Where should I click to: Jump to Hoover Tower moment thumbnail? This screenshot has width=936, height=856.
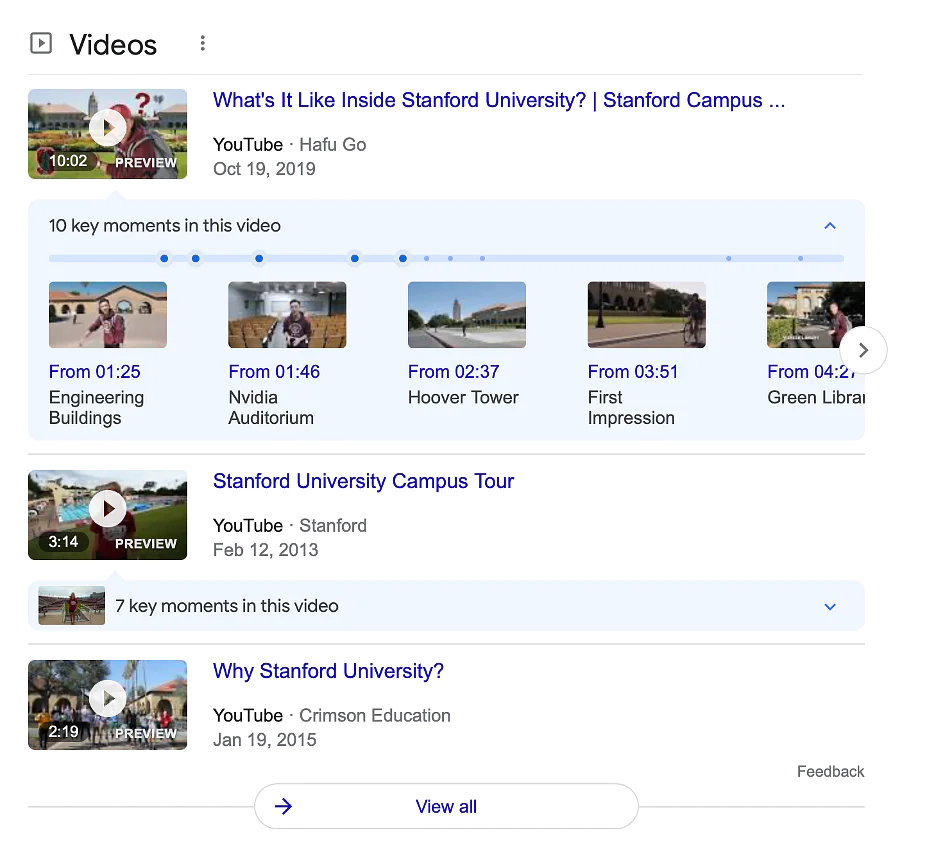click(x=467, y=315)
